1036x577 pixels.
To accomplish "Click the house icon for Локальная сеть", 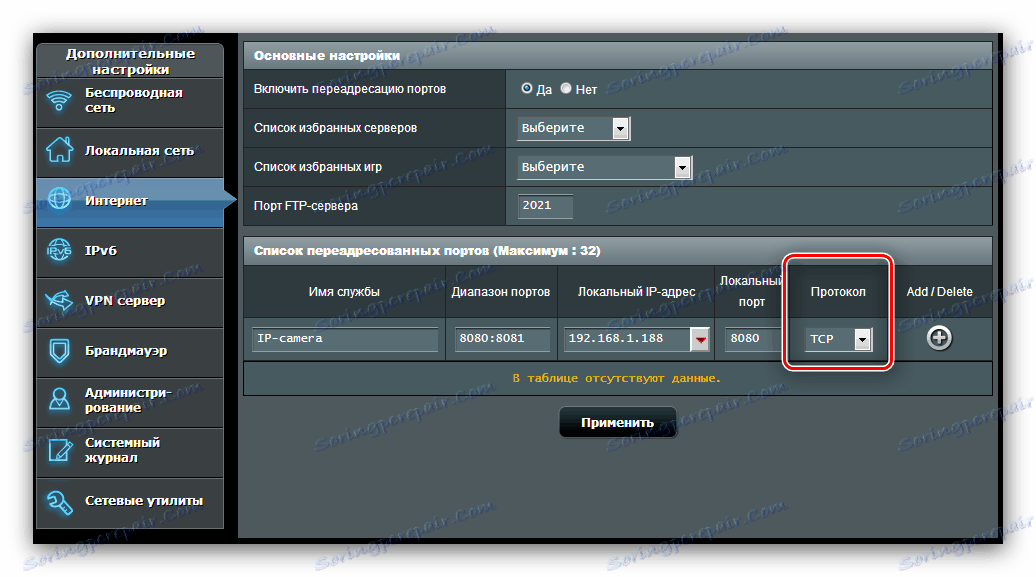I will pyautogui.click(x=59, y=150).
